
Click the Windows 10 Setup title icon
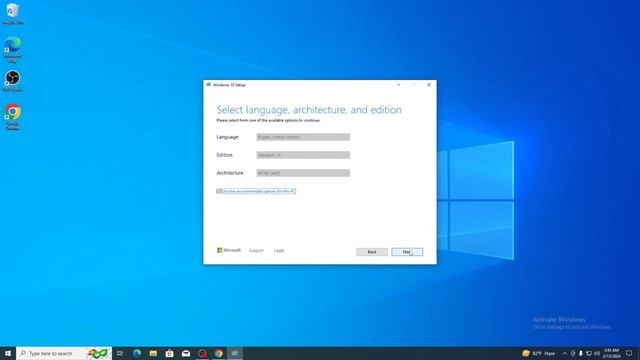click(x=209, y=84)
